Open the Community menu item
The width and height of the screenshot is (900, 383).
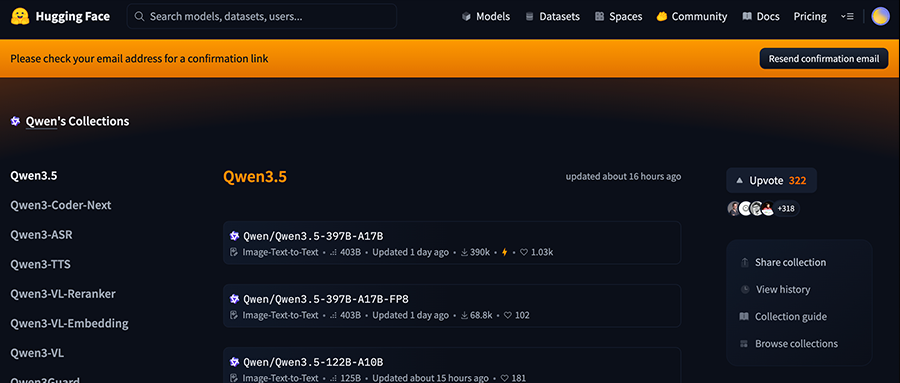coord(692,17)
